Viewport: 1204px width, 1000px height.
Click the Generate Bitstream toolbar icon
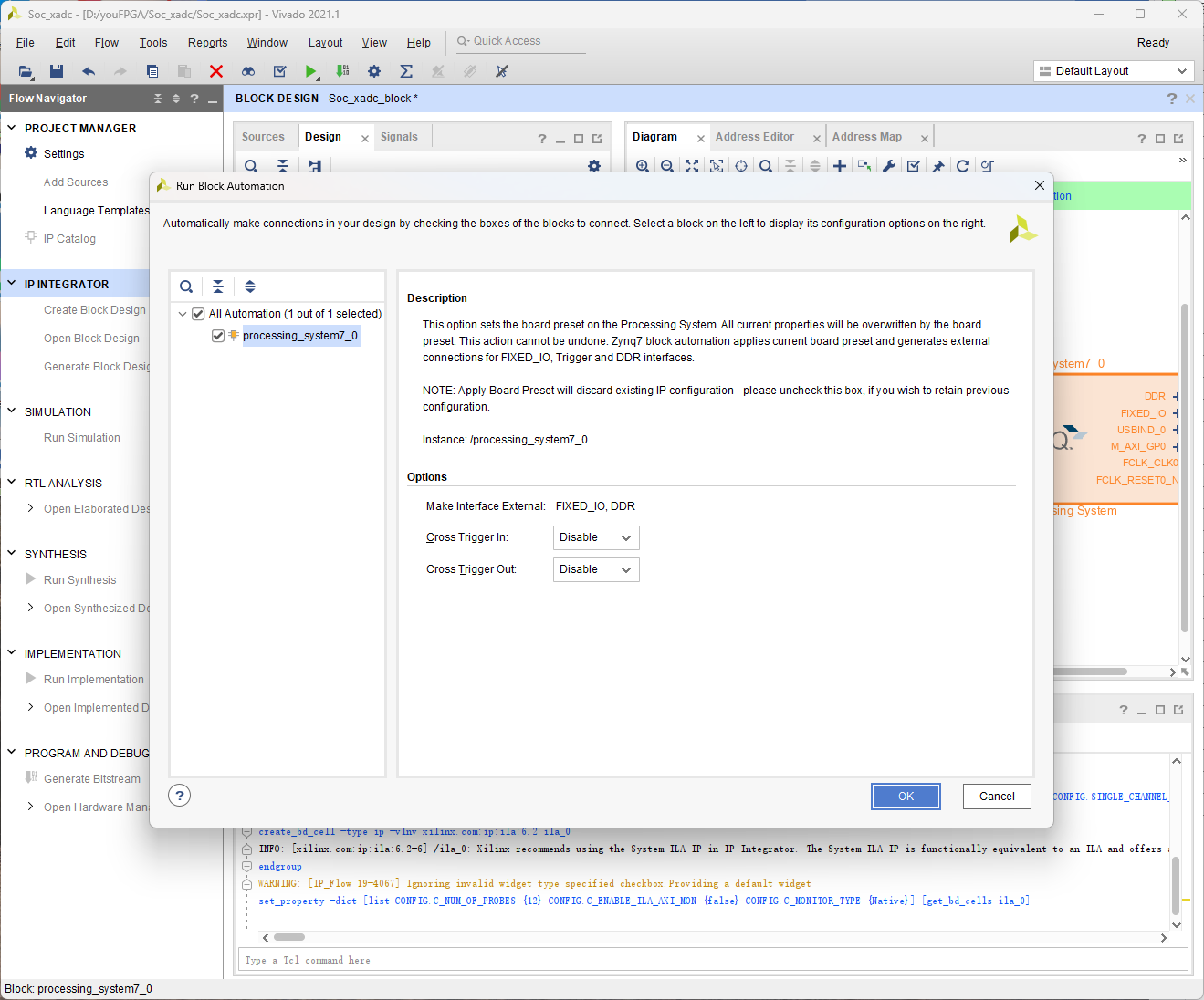pos(342,71)
